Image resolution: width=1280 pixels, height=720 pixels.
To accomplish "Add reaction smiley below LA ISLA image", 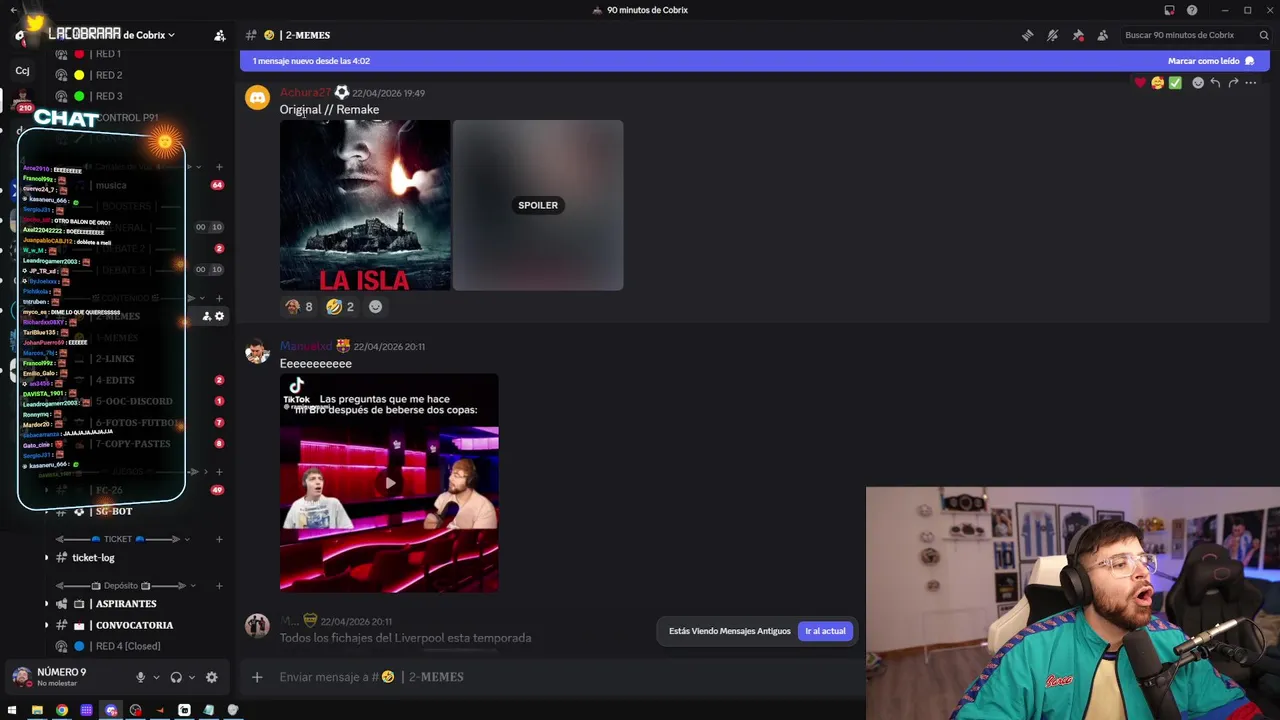I will tap(376, 307).
